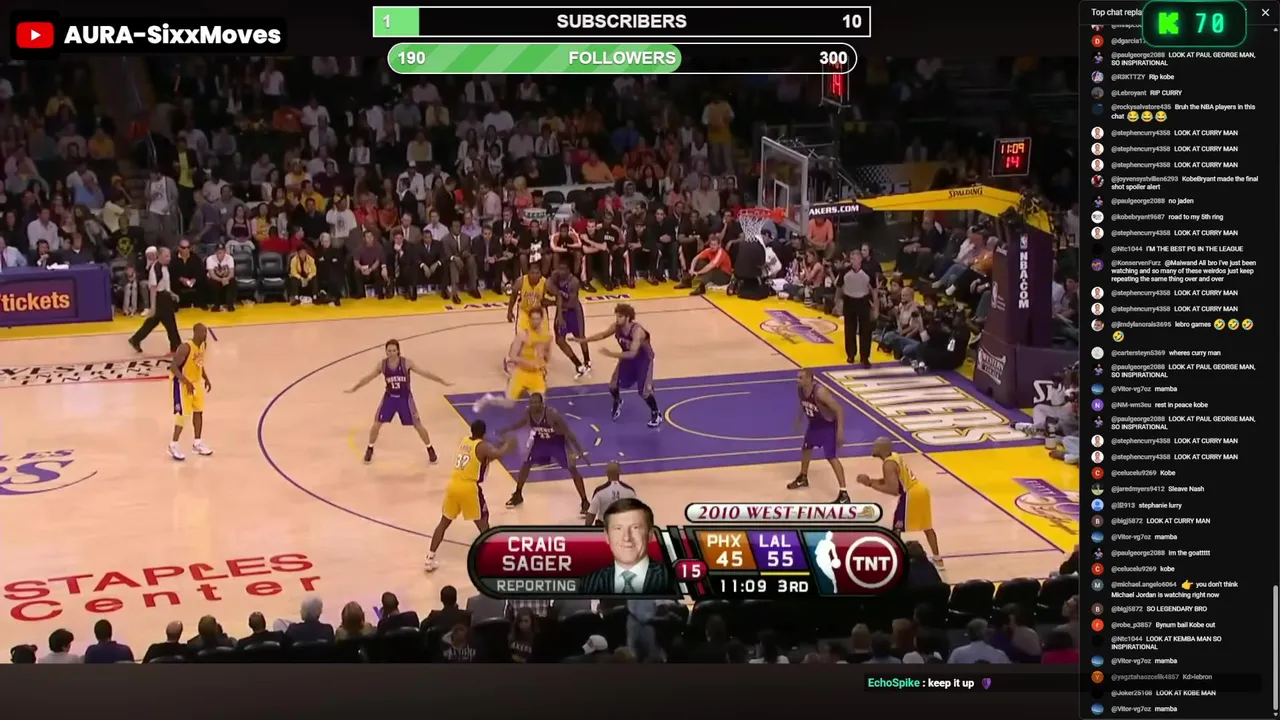The image size is (1280, 720).
Task: Click the avatar beside @KonservenFurz
Action: (1097, 265)
